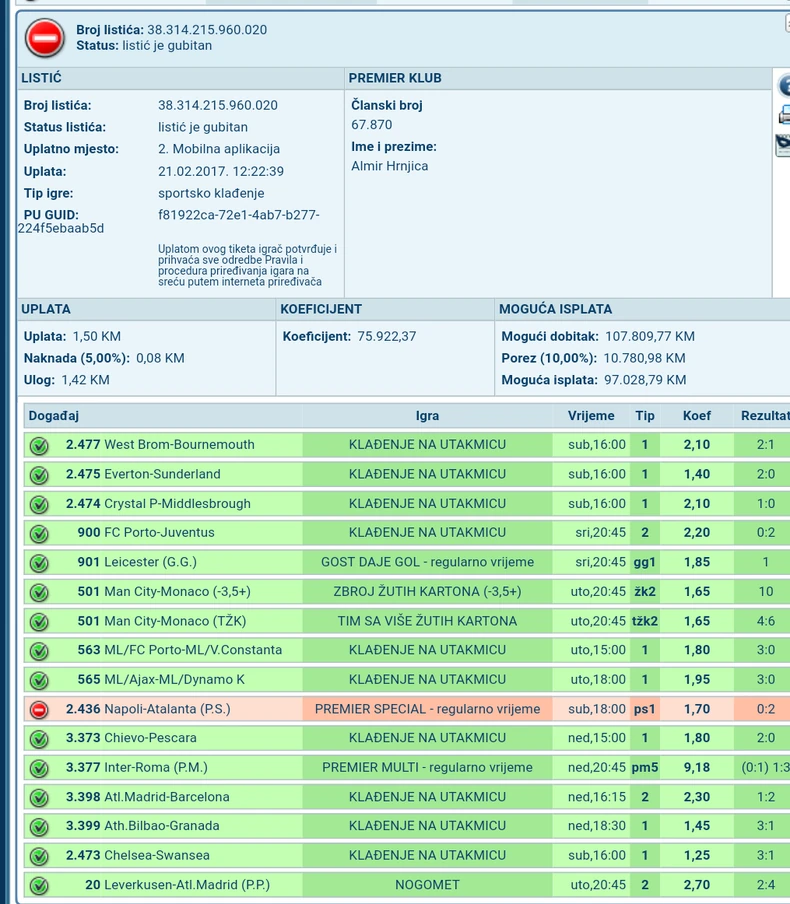Click the Vrijeme column header
The image size is (790, 904).
(x=591, y=416)
